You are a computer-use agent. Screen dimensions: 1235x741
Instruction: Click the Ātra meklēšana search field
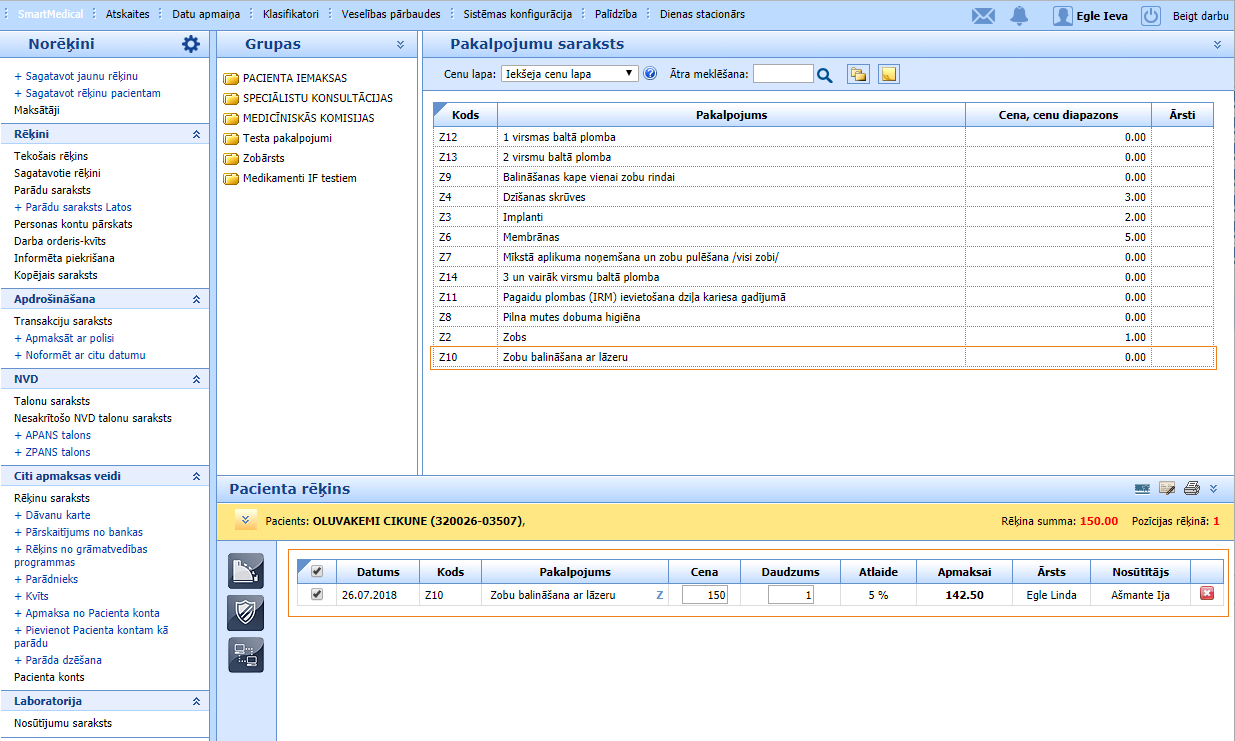pos(782,74)
